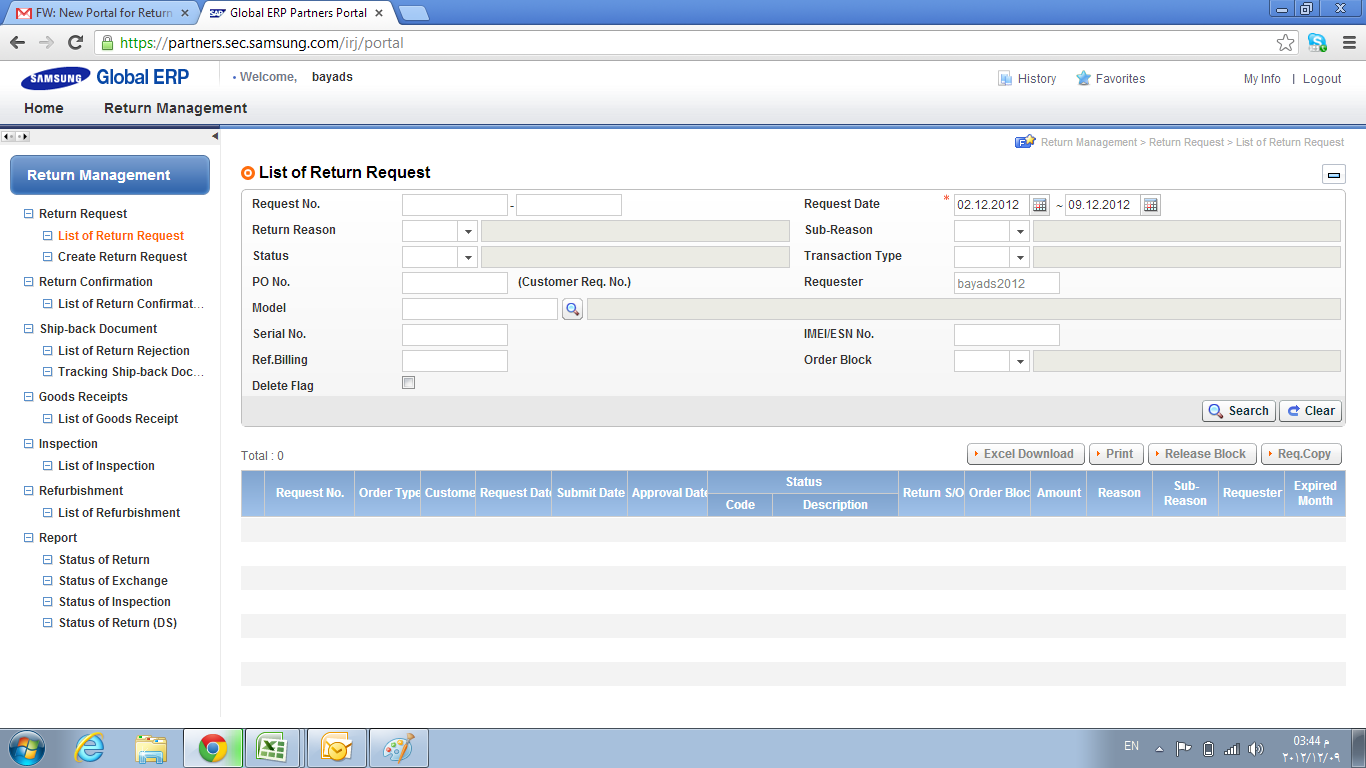
Task: Click the Ref.Billing input field
Action: point(455,361)
